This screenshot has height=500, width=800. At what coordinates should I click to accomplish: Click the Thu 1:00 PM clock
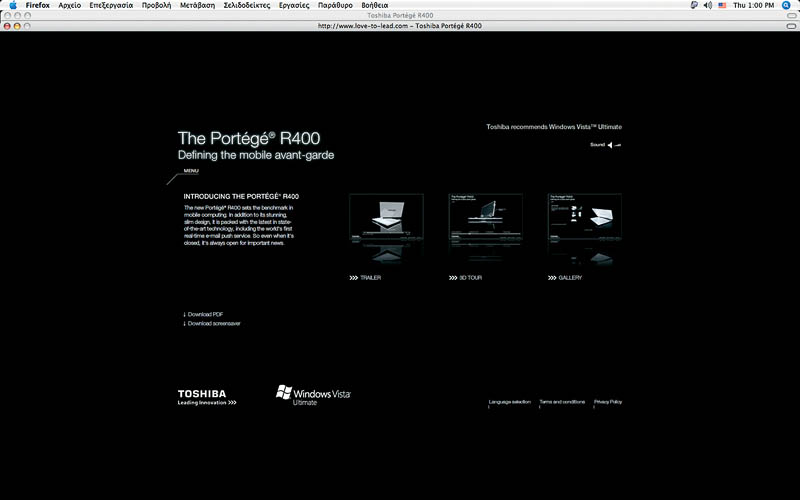(754, 5)
